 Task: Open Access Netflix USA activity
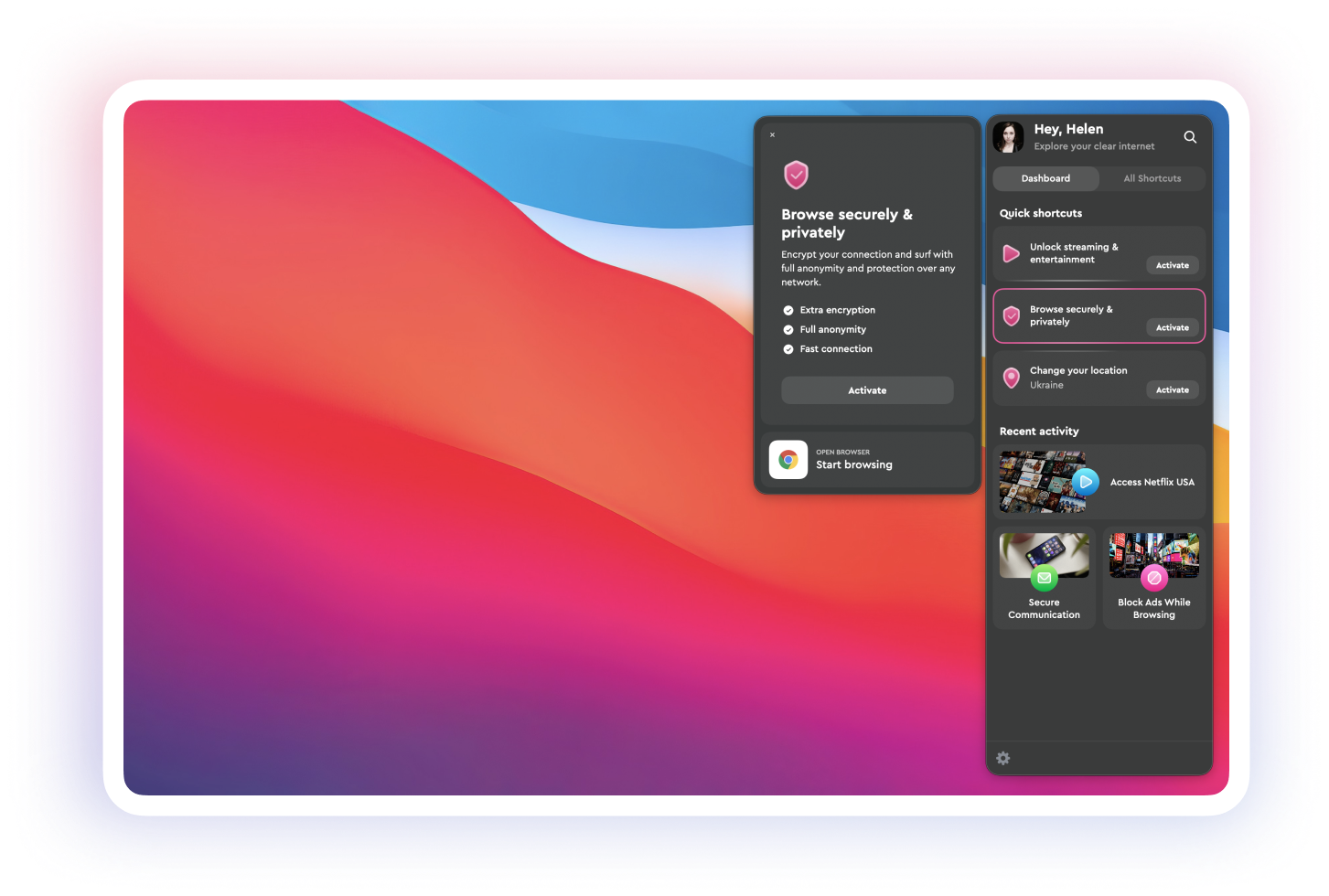pos(1099,482)
